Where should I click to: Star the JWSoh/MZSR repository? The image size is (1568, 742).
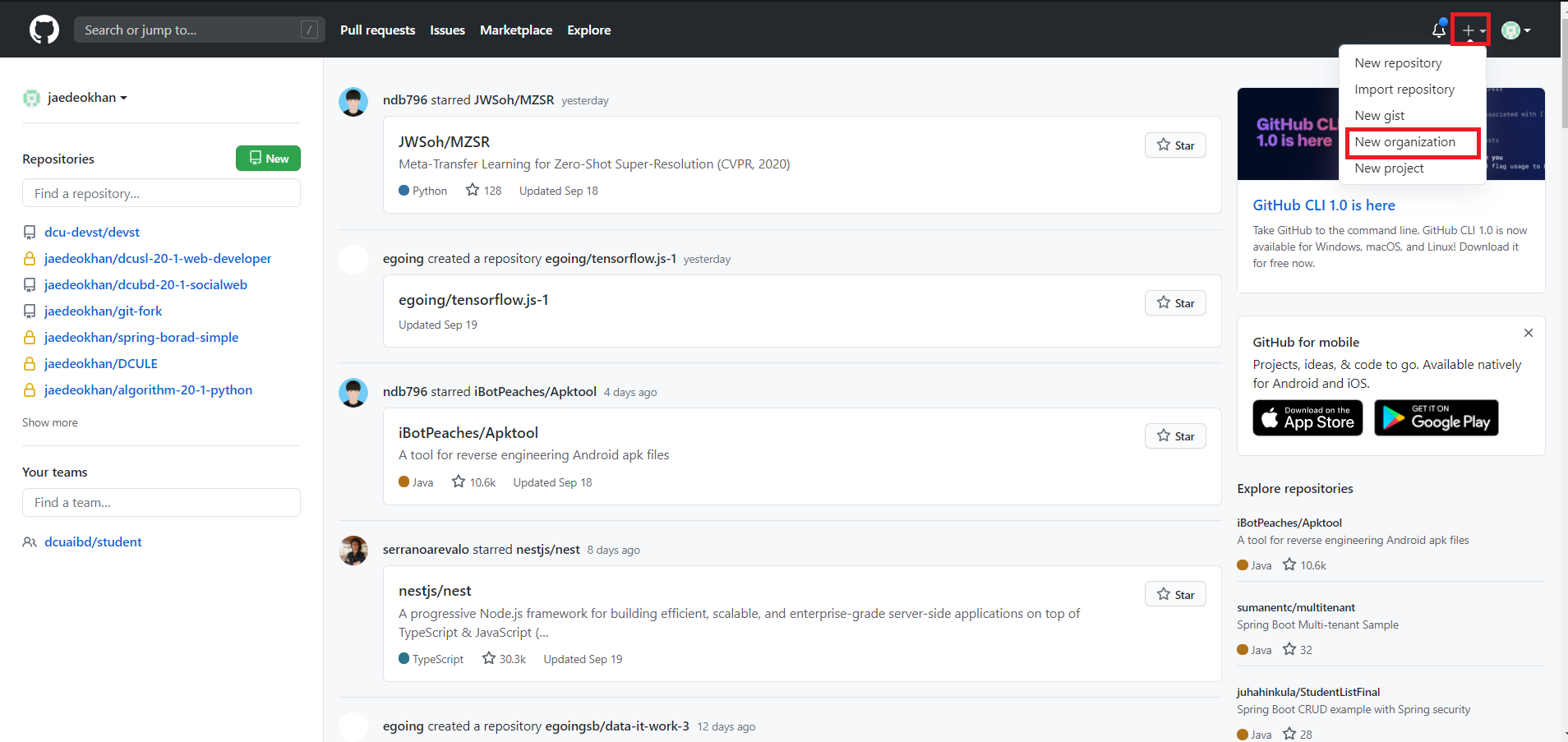point(1175,145)
